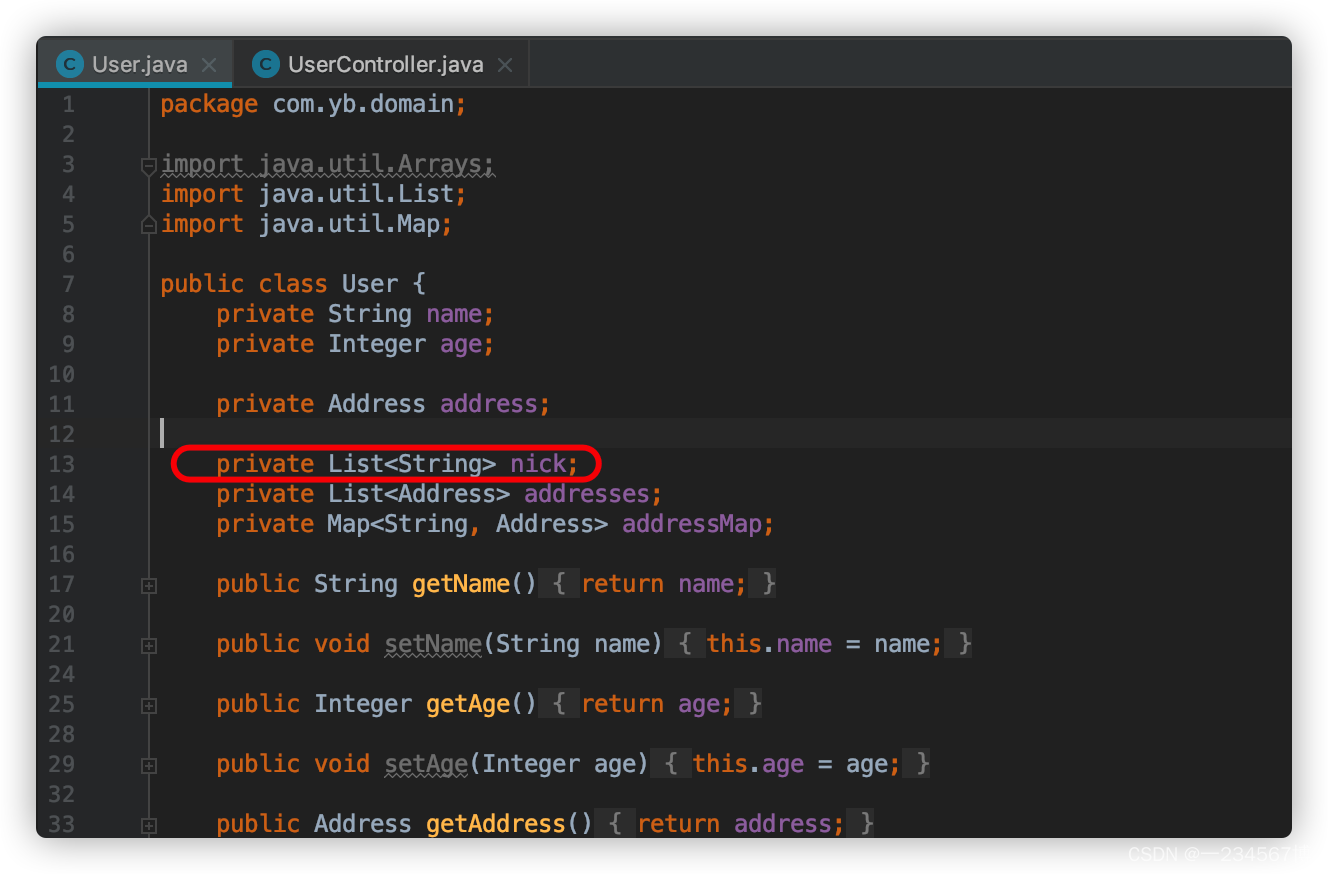The height and width of the screenshot is (874, 1328).
Task: Expand the setName method with its plus box
Action: coord(148,644)
